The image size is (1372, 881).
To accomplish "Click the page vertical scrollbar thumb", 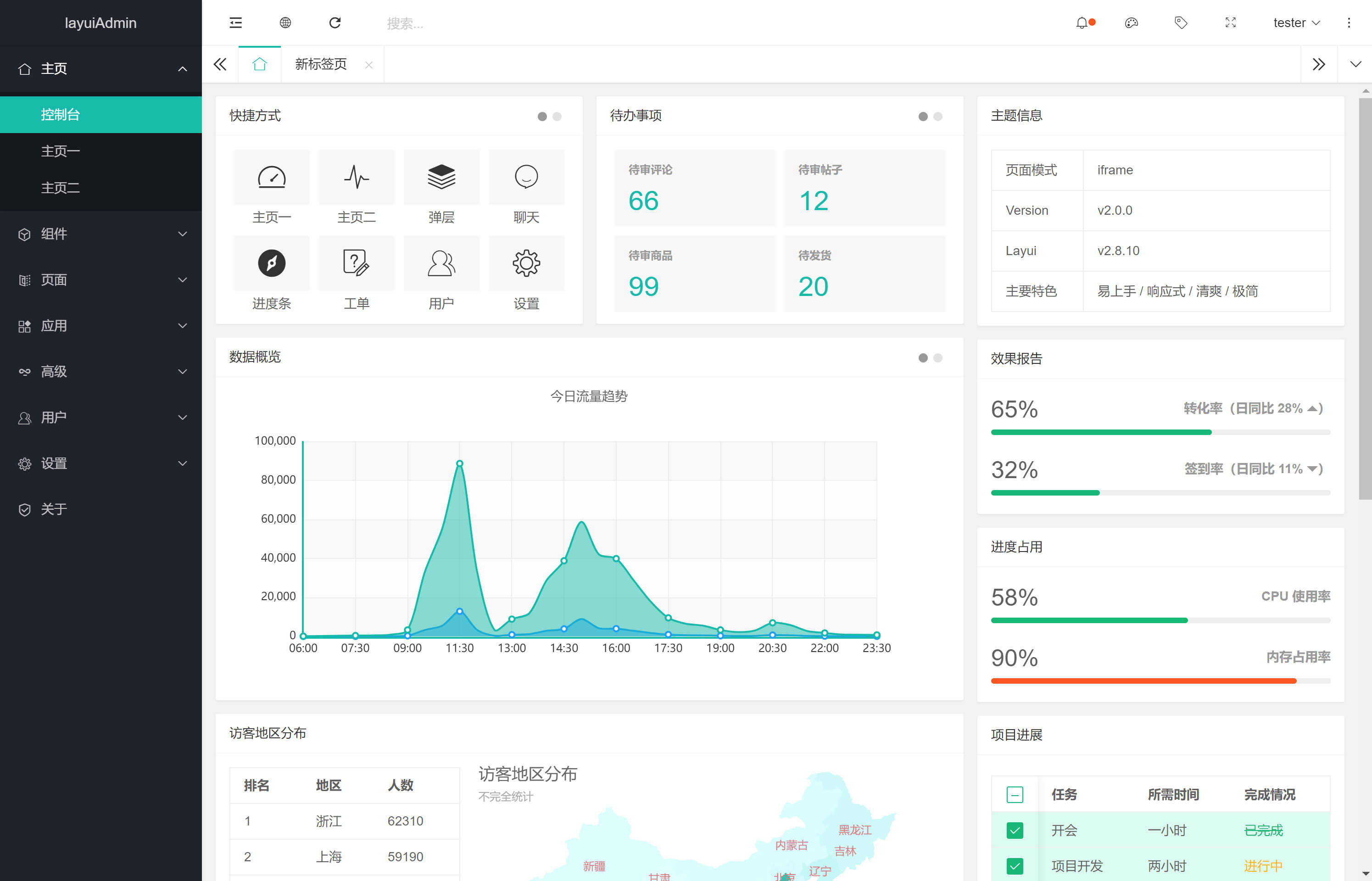I will click(1365, 299).
